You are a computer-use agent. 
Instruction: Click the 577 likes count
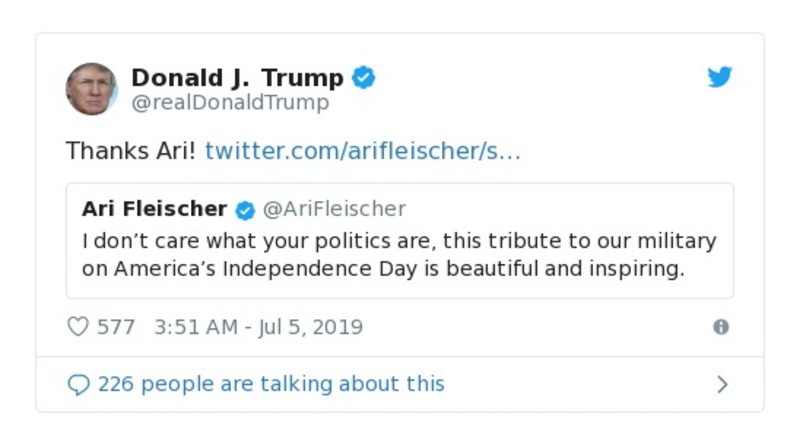click(x=115, y=327)
